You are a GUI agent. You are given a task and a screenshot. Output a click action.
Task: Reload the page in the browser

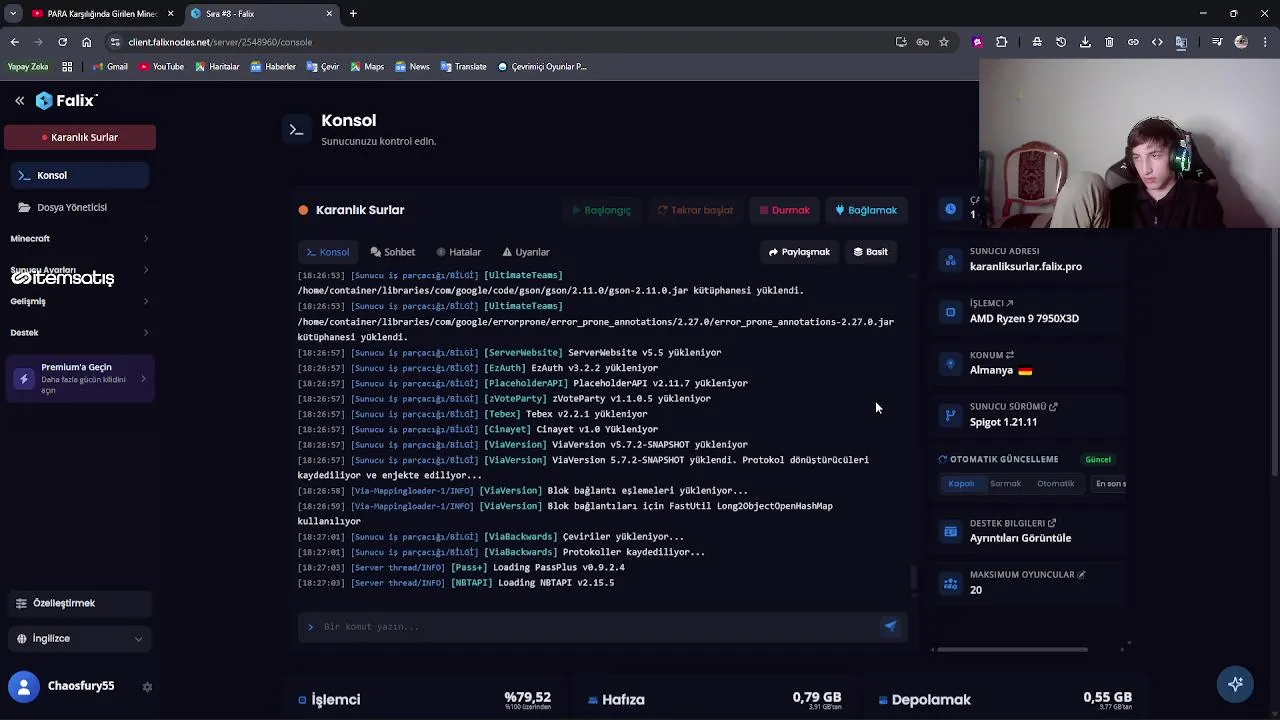coord(62,42)
